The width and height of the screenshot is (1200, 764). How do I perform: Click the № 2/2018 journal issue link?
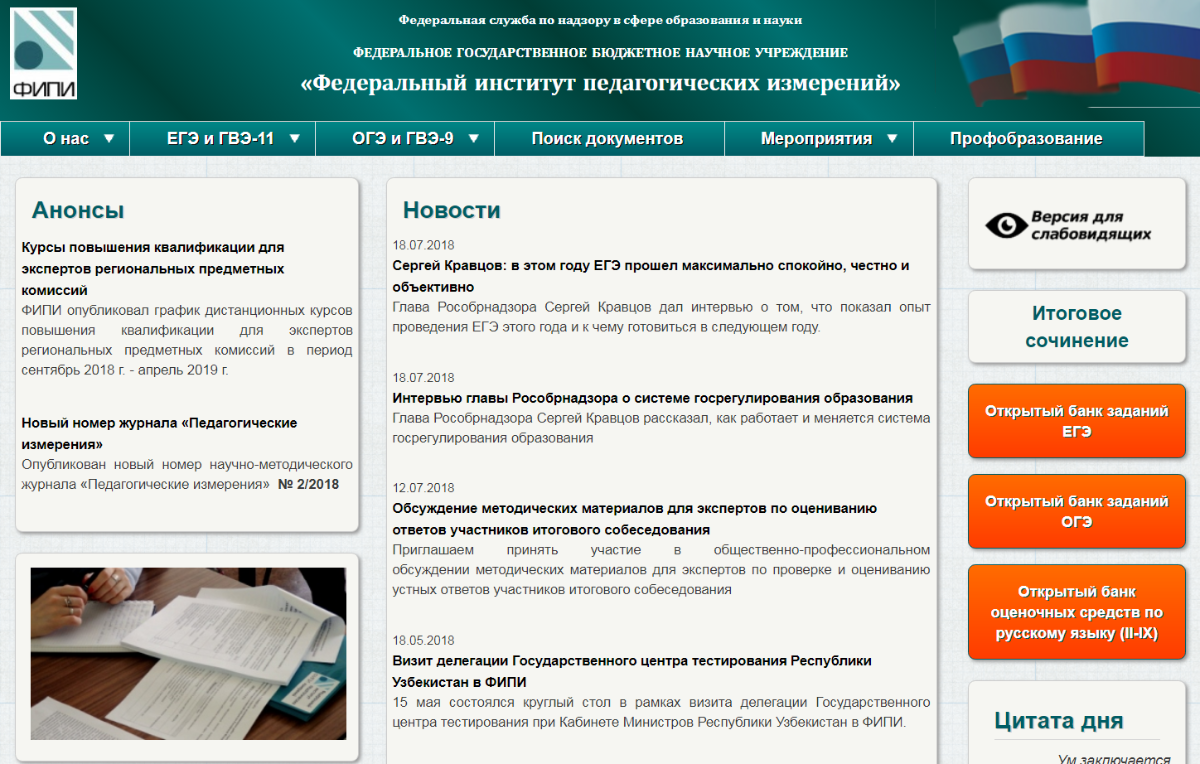[x=308, y=484]
